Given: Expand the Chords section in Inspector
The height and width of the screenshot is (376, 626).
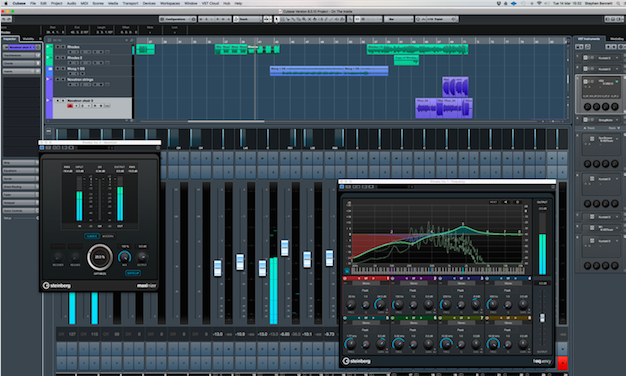Looking at the screenshot, I should click(22, 63).
